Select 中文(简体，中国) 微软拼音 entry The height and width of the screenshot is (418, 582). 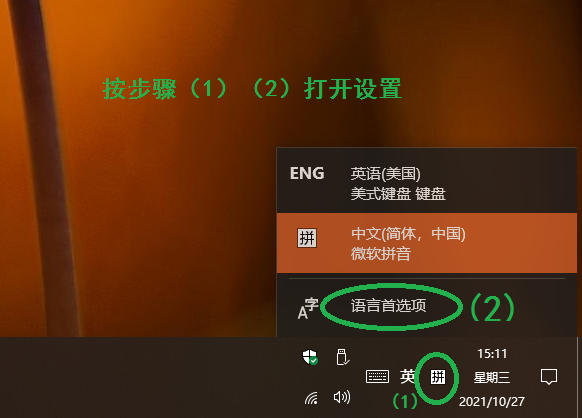427,243
